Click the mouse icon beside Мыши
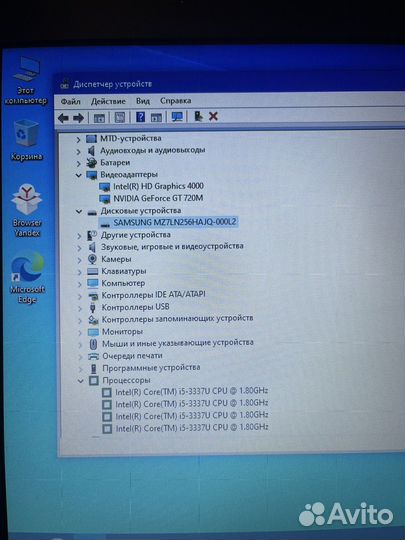 coord(93,344)
